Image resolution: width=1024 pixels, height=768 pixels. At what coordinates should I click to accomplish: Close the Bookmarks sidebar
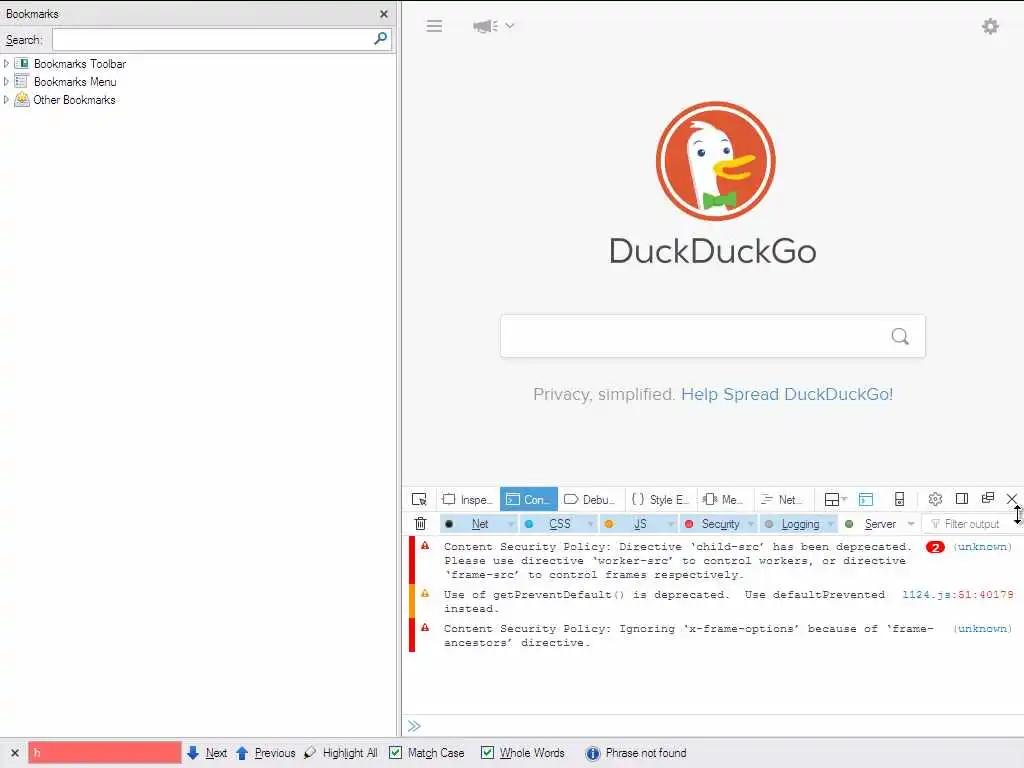point(384,14)
